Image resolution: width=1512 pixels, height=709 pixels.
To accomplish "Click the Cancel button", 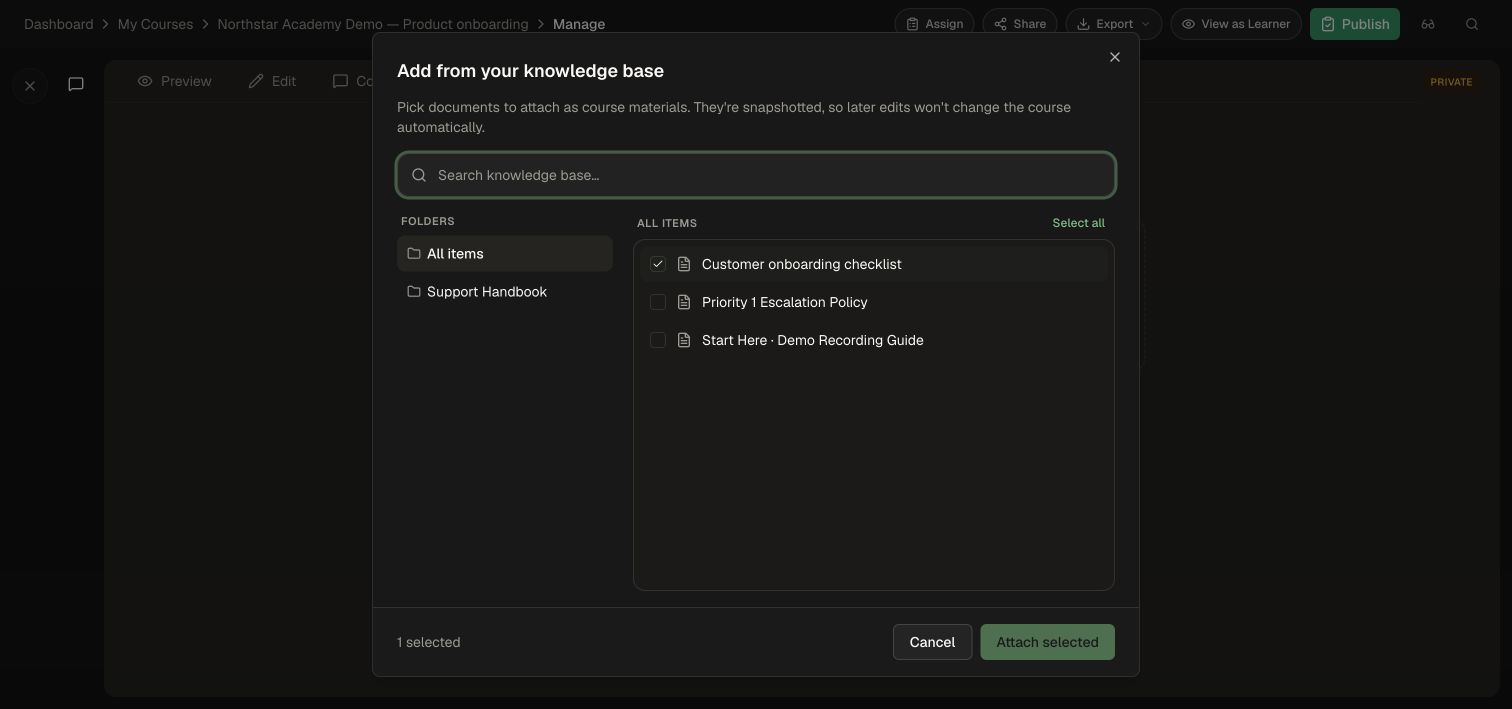I will pos(932,642).
